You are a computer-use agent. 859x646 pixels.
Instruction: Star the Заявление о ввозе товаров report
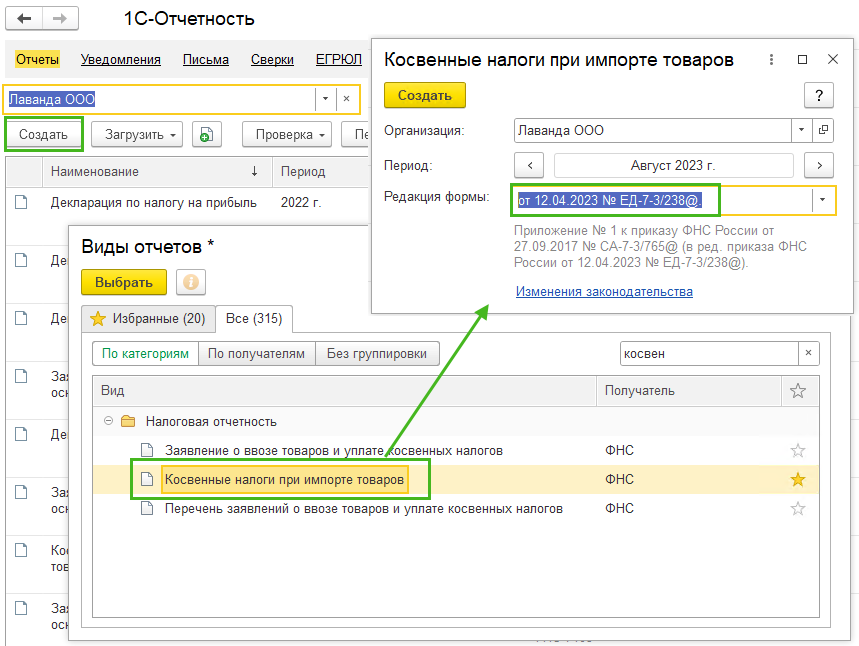click(798, 450)
